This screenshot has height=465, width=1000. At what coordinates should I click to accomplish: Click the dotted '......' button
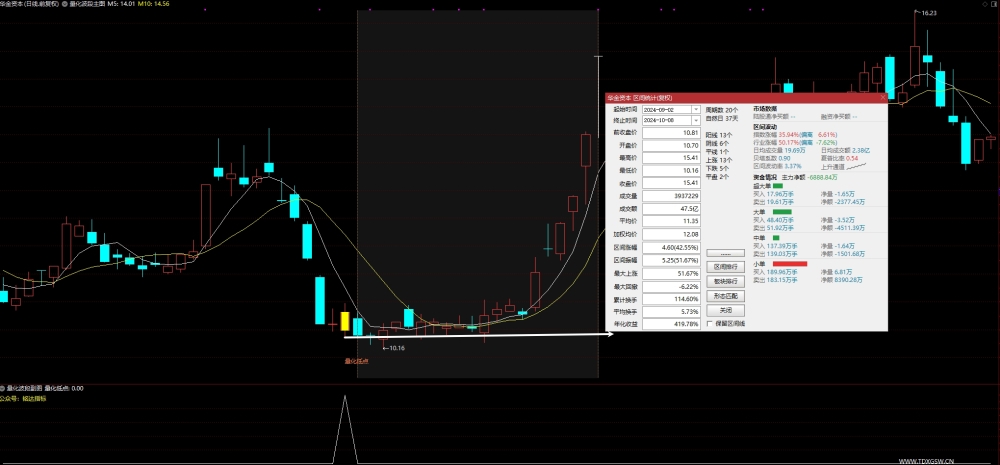(x=725, y=254)
